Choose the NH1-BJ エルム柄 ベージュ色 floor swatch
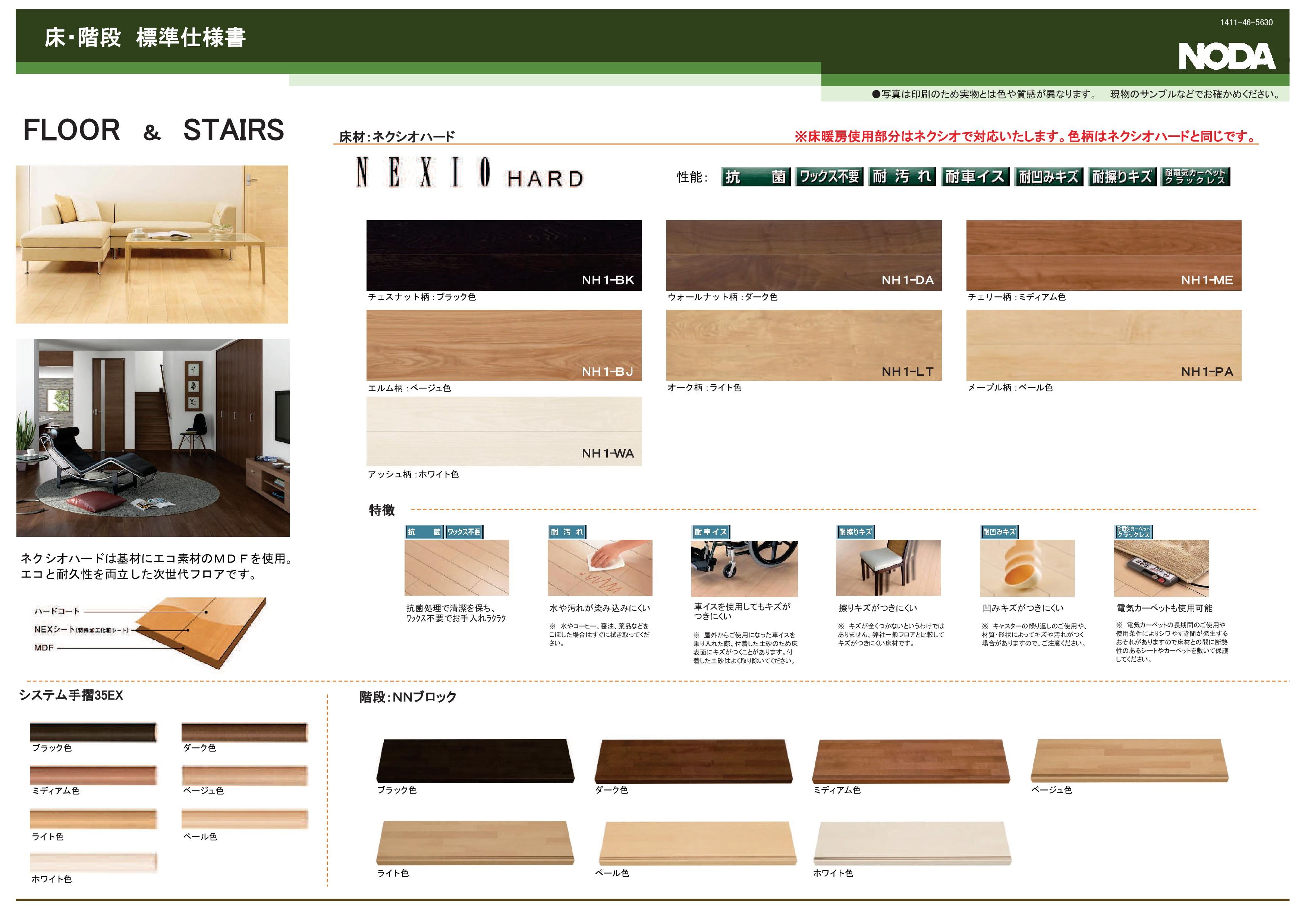Viewport: 1308px width, 924px height. point(504,345)
